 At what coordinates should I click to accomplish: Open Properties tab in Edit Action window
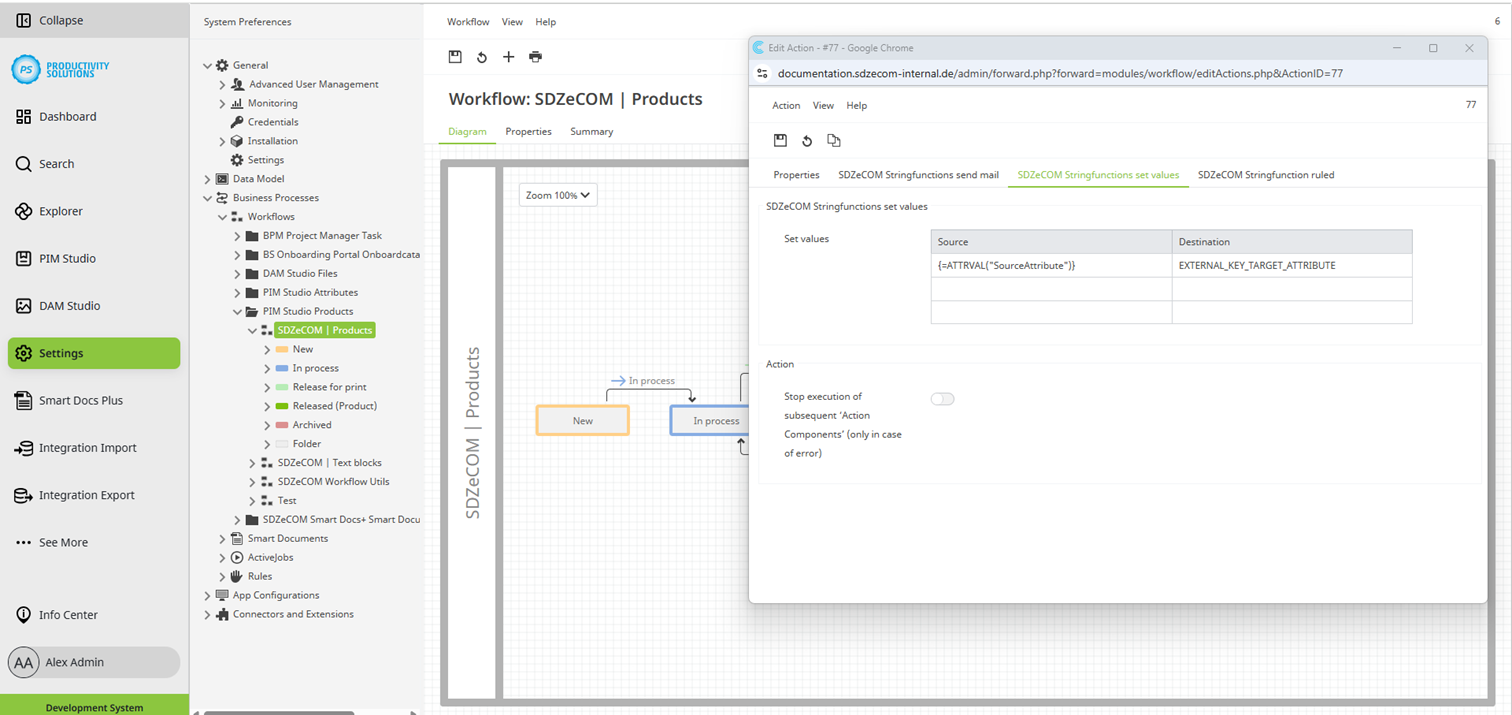(x=796, y=175)
